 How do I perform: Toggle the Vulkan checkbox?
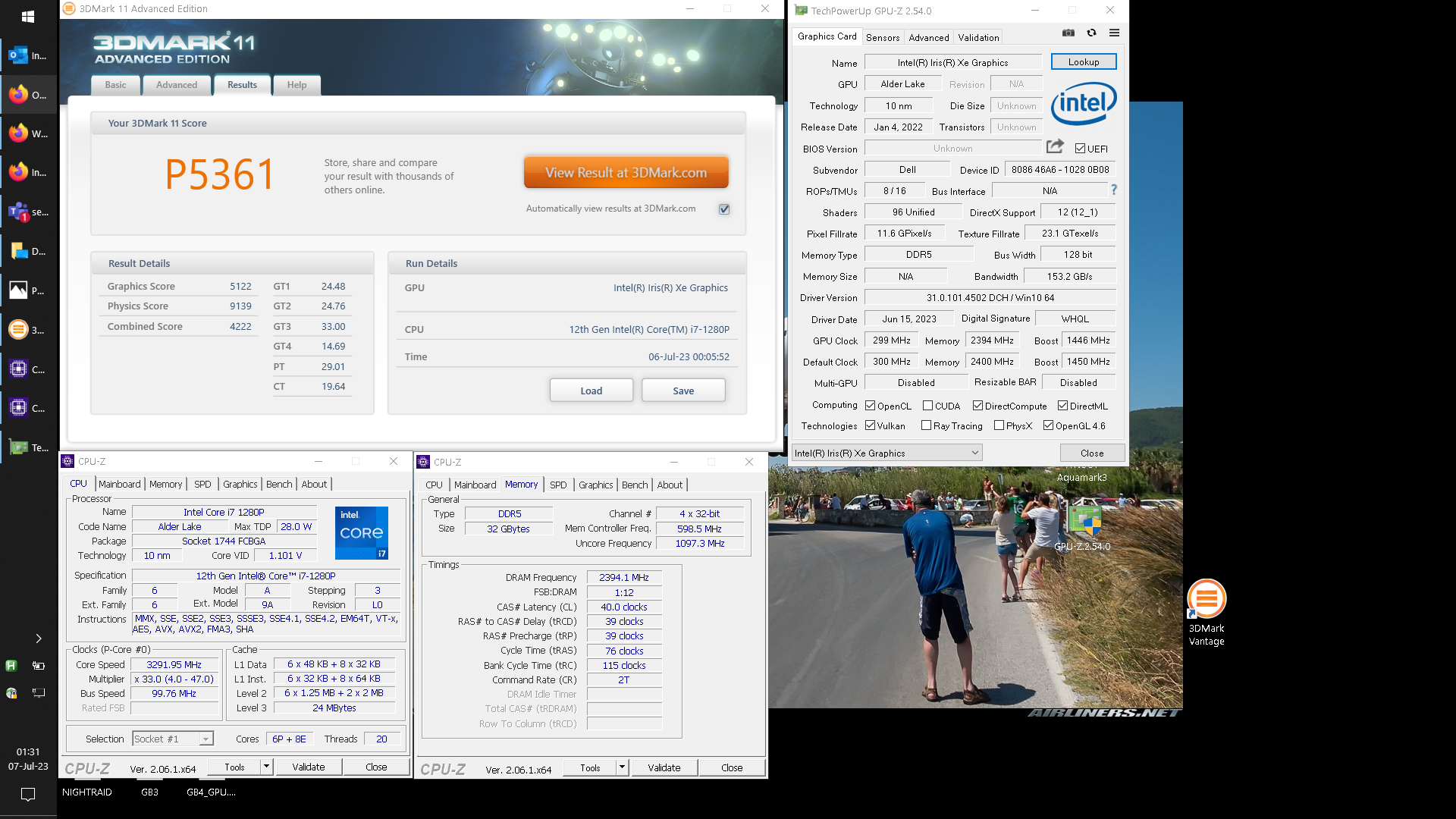(x=871, y=425)
